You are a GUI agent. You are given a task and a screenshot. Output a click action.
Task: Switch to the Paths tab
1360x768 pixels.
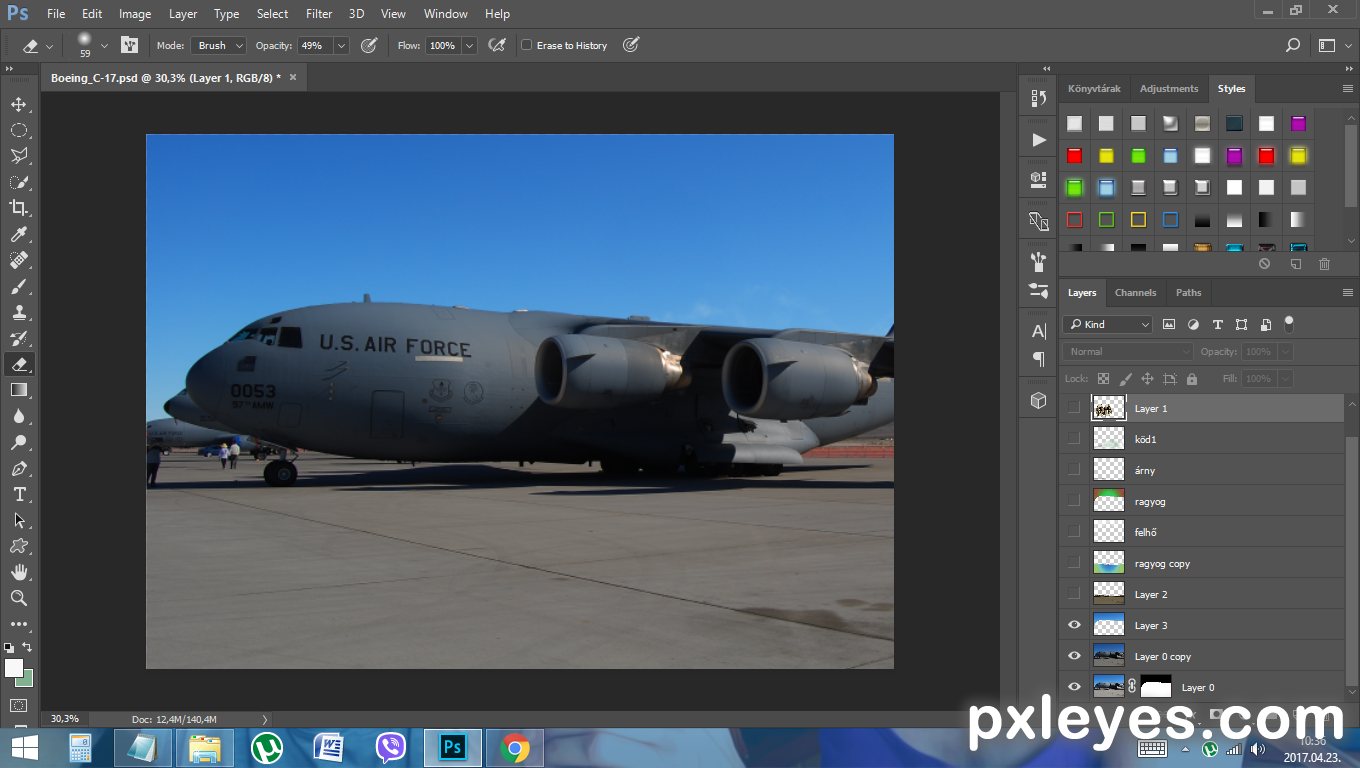[x=1188, y=293]
